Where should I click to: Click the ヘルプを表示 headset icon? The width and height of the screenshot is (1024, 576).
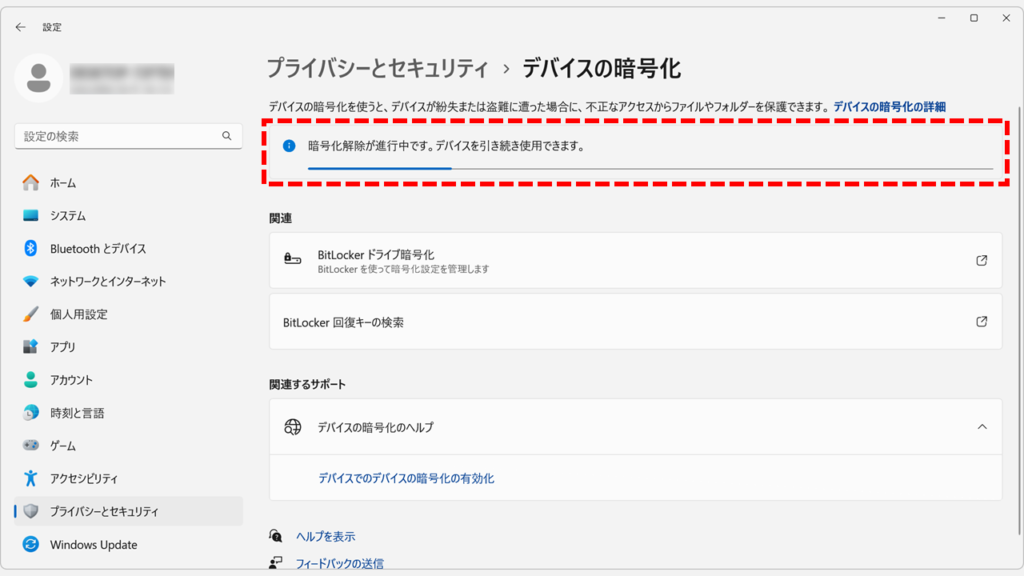pyautogui.click(x=276, y=536)
